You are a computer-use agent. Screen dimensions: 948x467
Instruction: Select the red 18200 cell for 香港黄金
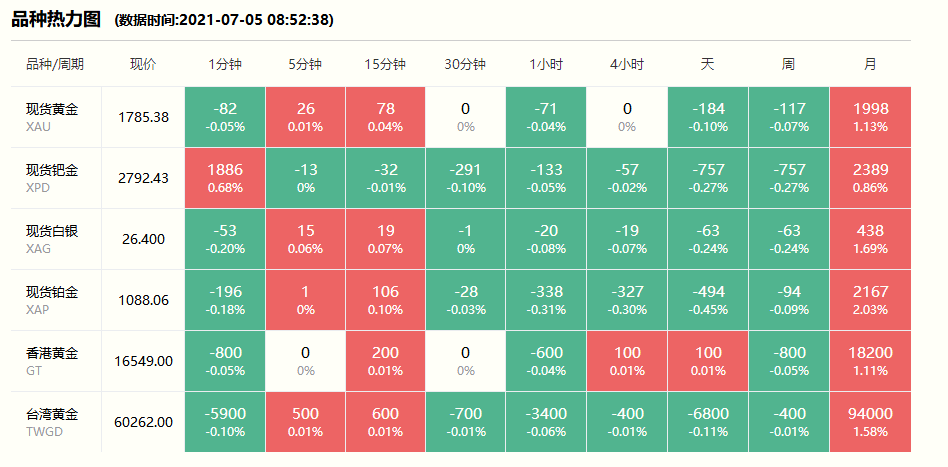870,360
